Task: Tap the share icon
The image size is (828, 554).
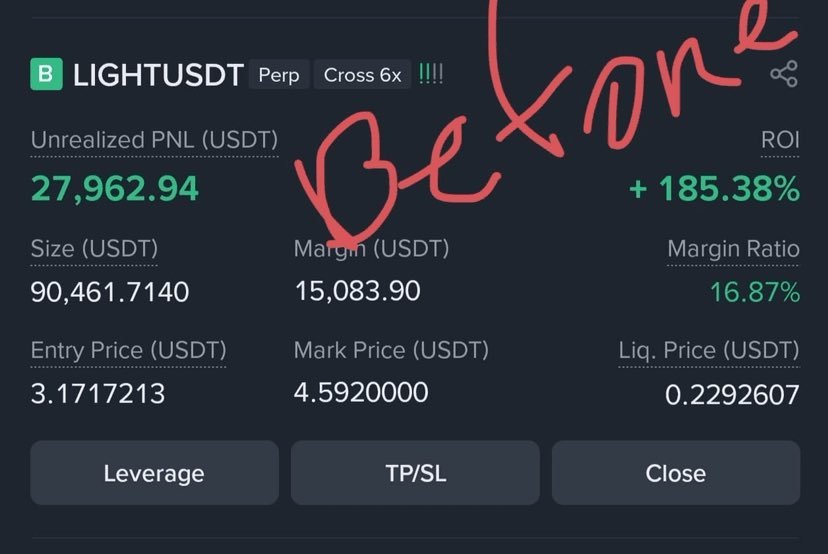Action: point(783,74)
